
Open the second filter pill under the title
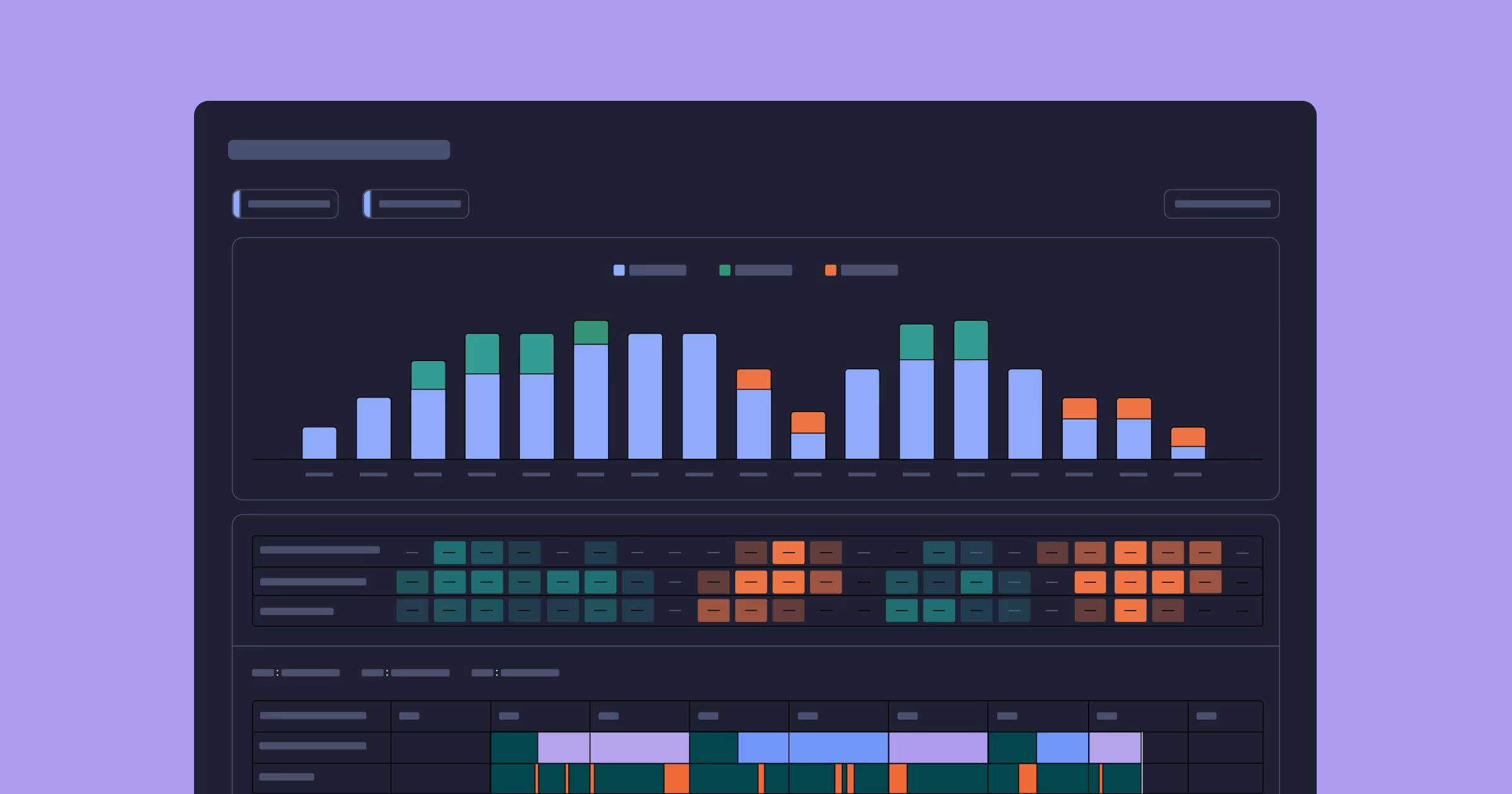coord(416,204)
